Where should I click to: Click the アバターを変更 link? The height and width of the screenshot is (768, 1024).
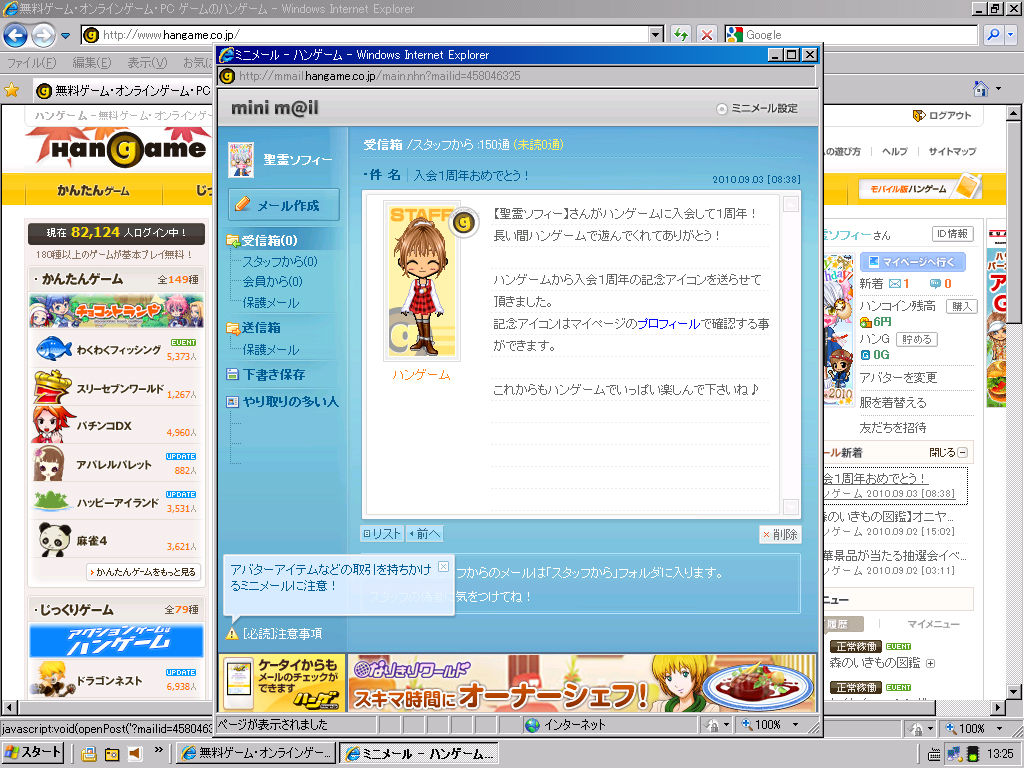(x=898, y=377)
